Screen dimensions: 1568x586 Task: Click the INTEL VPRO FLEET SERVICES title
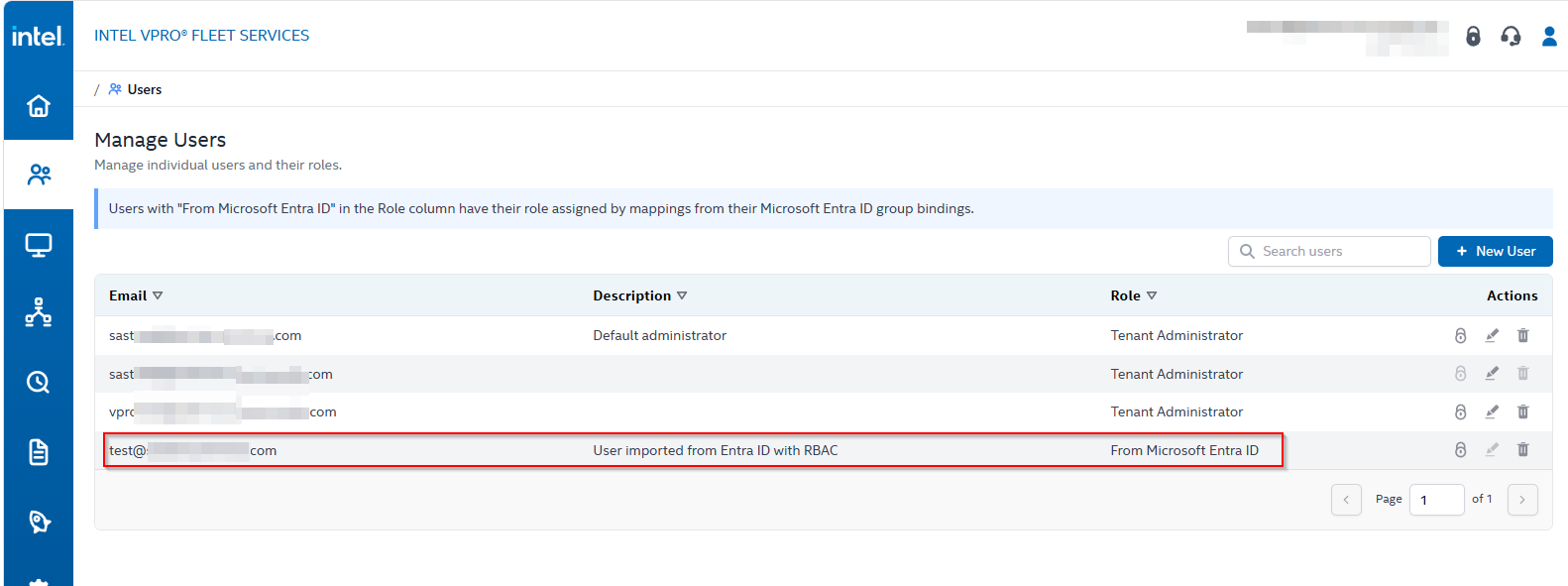click(201, 36)
